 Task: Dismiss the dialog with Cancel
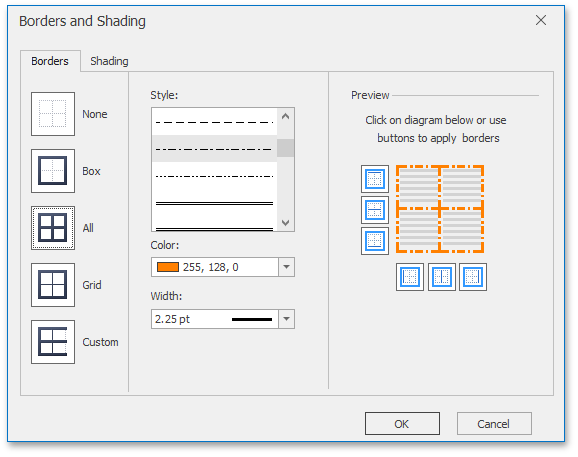pos(494,423)
